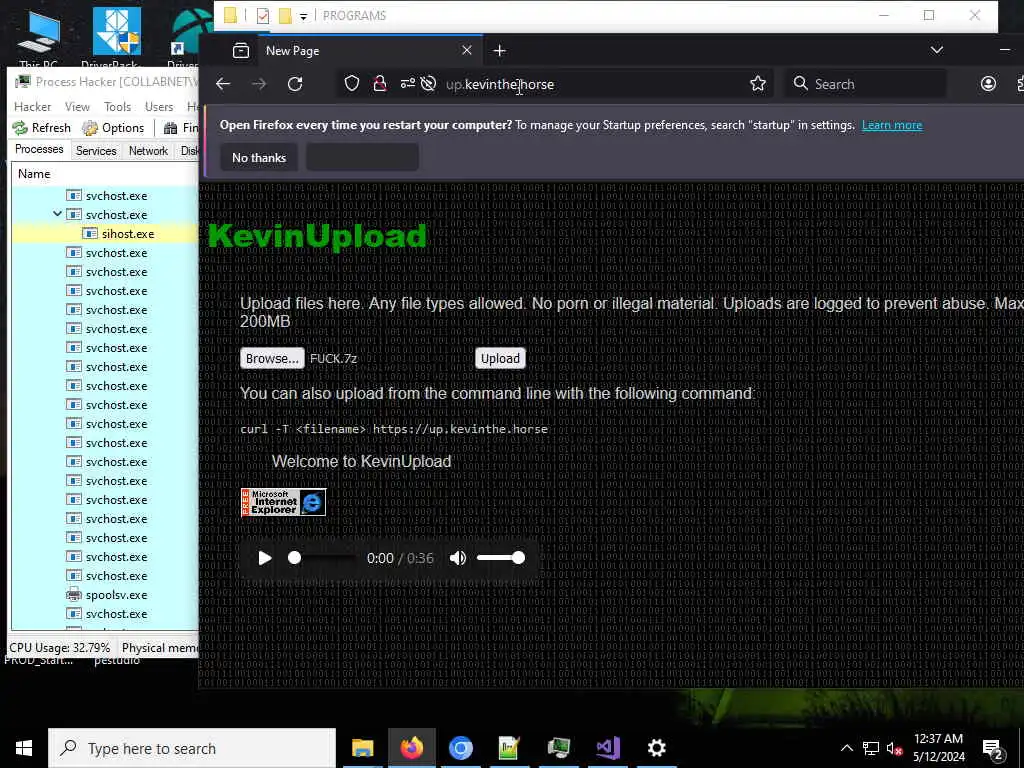Click the properties checkmark icon in PROGRAMS titlebar
The width and height of the screenshot is (1024, 768).
[263, 16]
